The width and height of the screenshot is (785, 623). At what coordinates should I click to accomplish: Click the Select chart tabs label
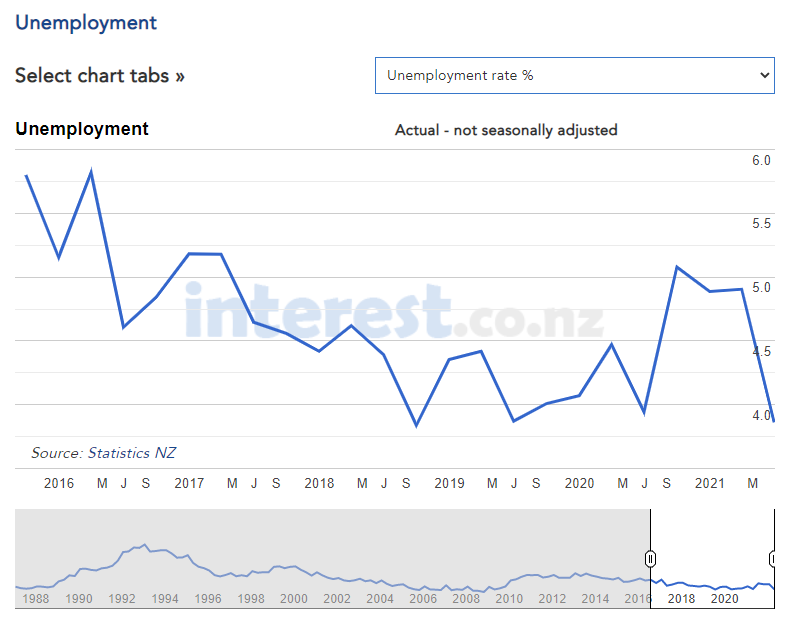pos(100,76)
